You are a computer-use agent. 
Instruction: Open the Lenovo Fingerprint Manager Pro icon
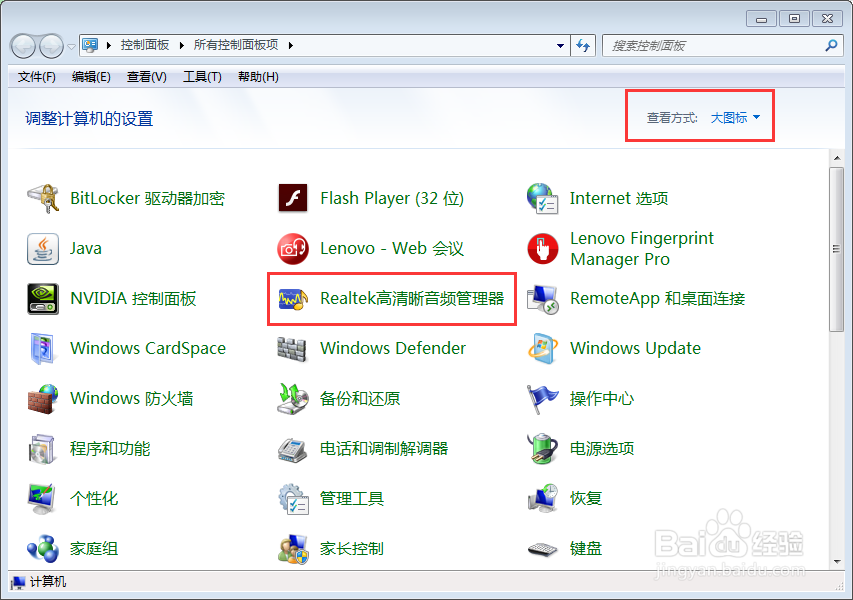click(542, 249)
